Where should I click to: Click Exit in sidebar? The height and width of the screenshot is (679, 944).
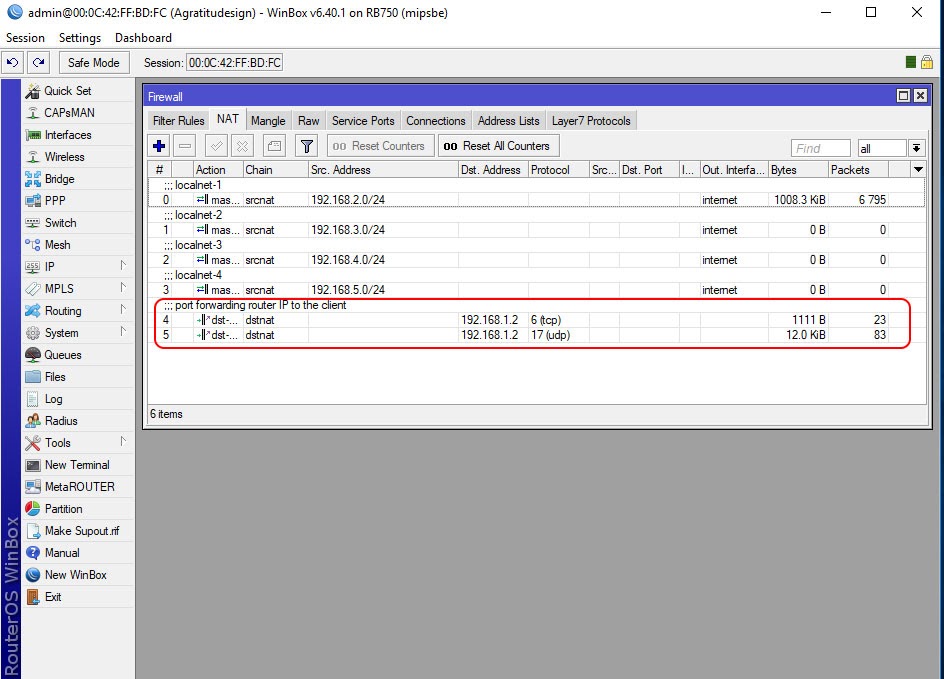[x=78, y=597]
